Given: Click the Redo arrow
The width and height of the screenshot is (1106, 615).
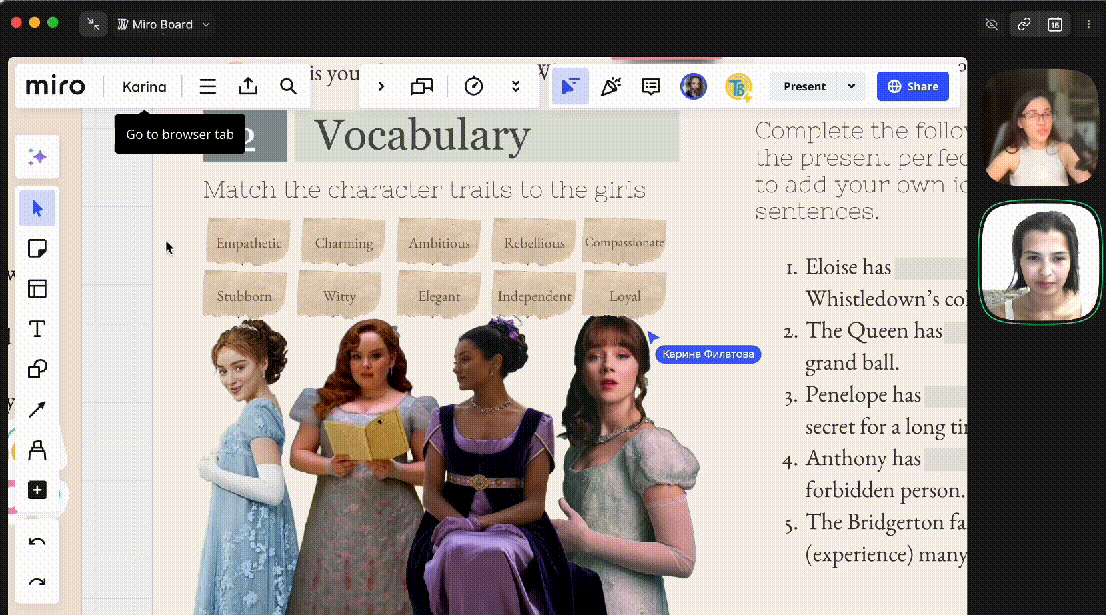Looking at the screenshot, I should click(x=37, y=583).
